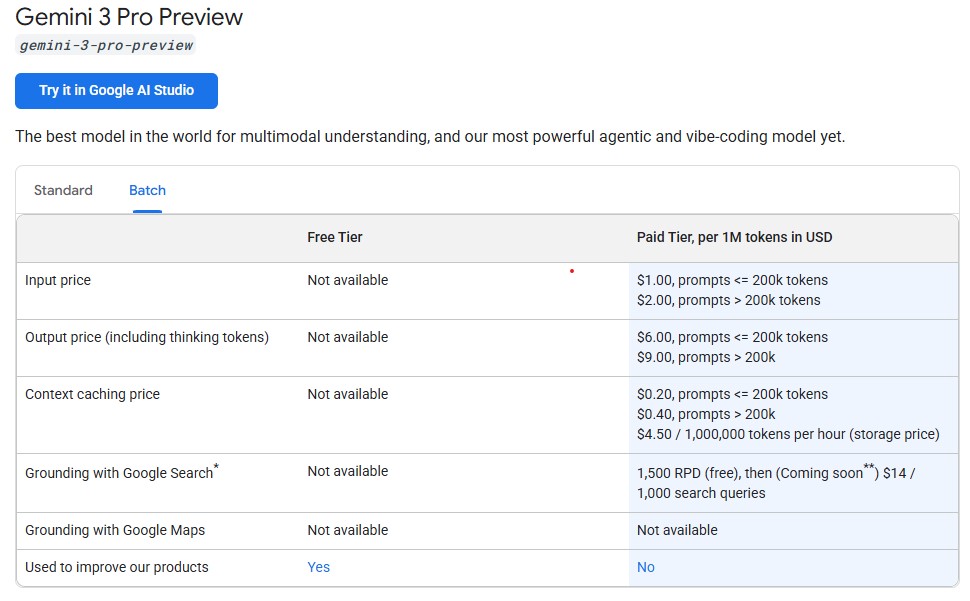Click the Grounding with Google Search label

tap(119, 472)
